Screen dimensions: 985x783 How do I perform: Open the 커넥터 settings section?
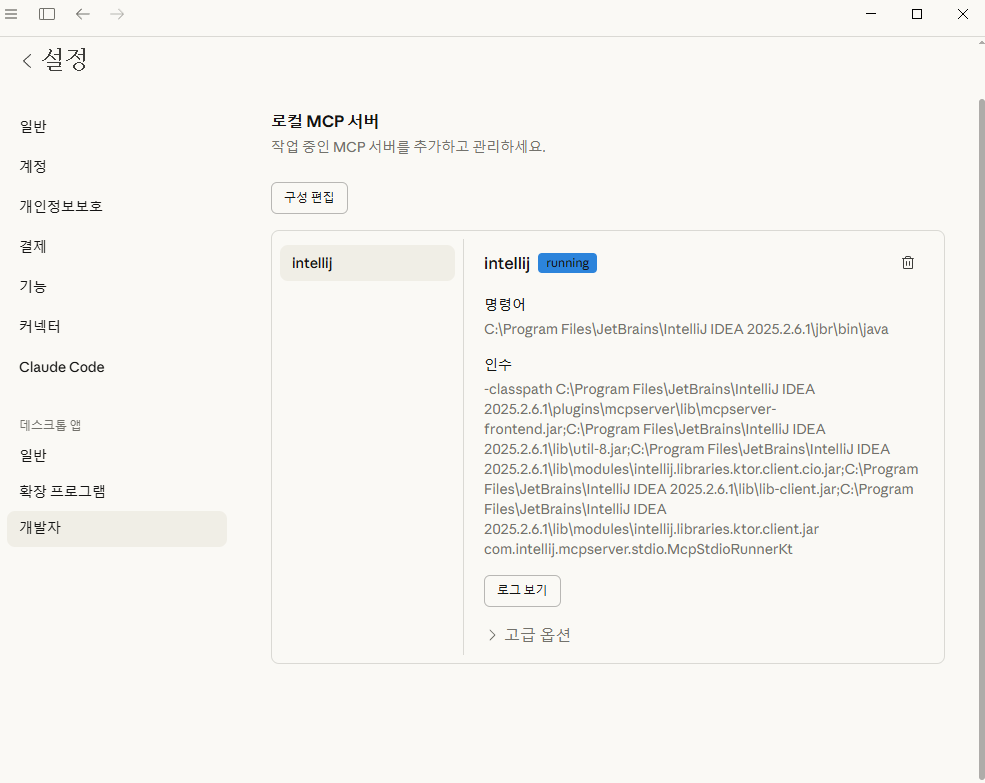[40, 327]
